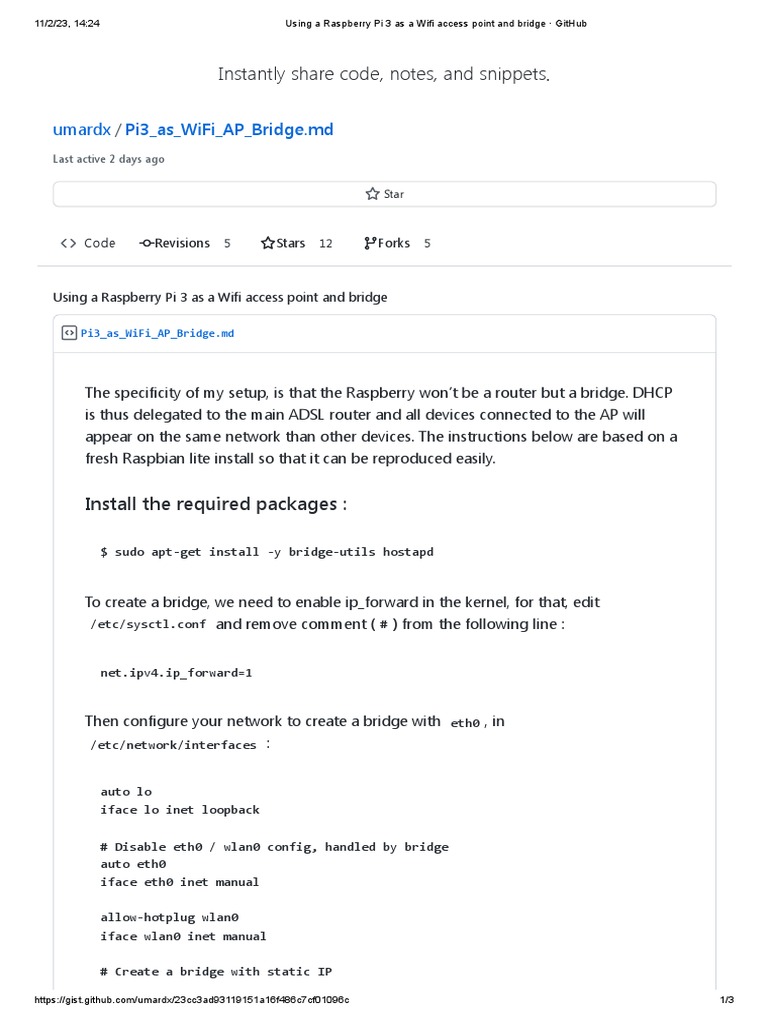Click the code icon in the file header
Screen dimensions: 768x1024
click(x=69, y=333)
